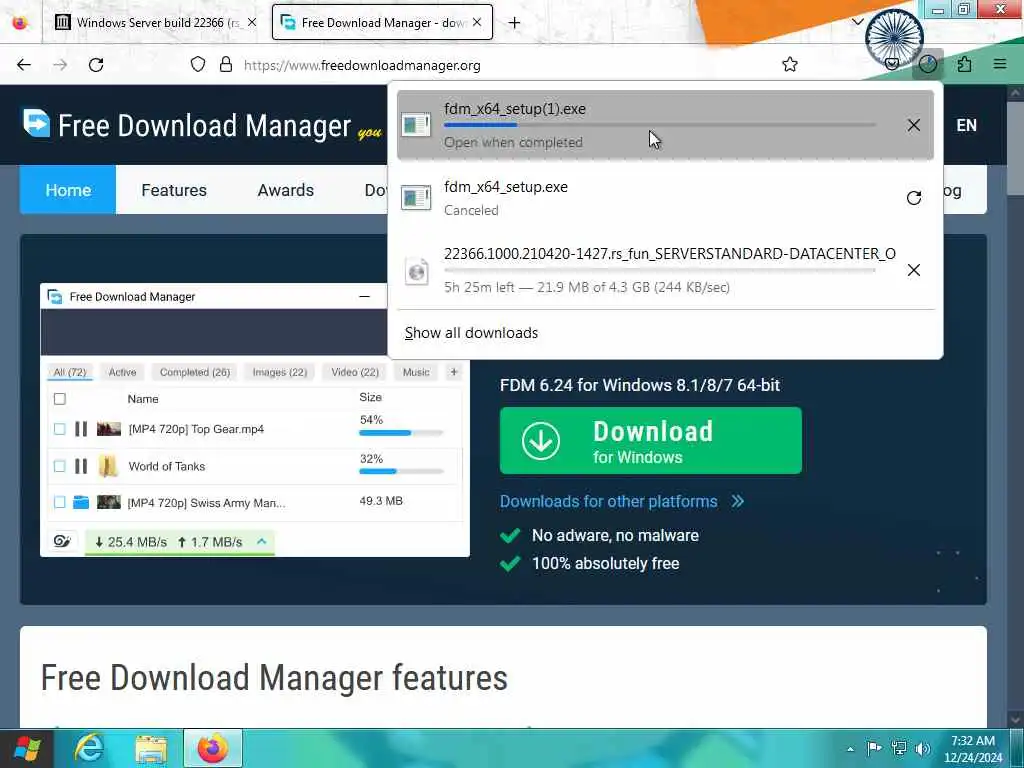Click the taskbar volume speaker icon
Screen dimensions: 1024x768
(x=922, y=748)
